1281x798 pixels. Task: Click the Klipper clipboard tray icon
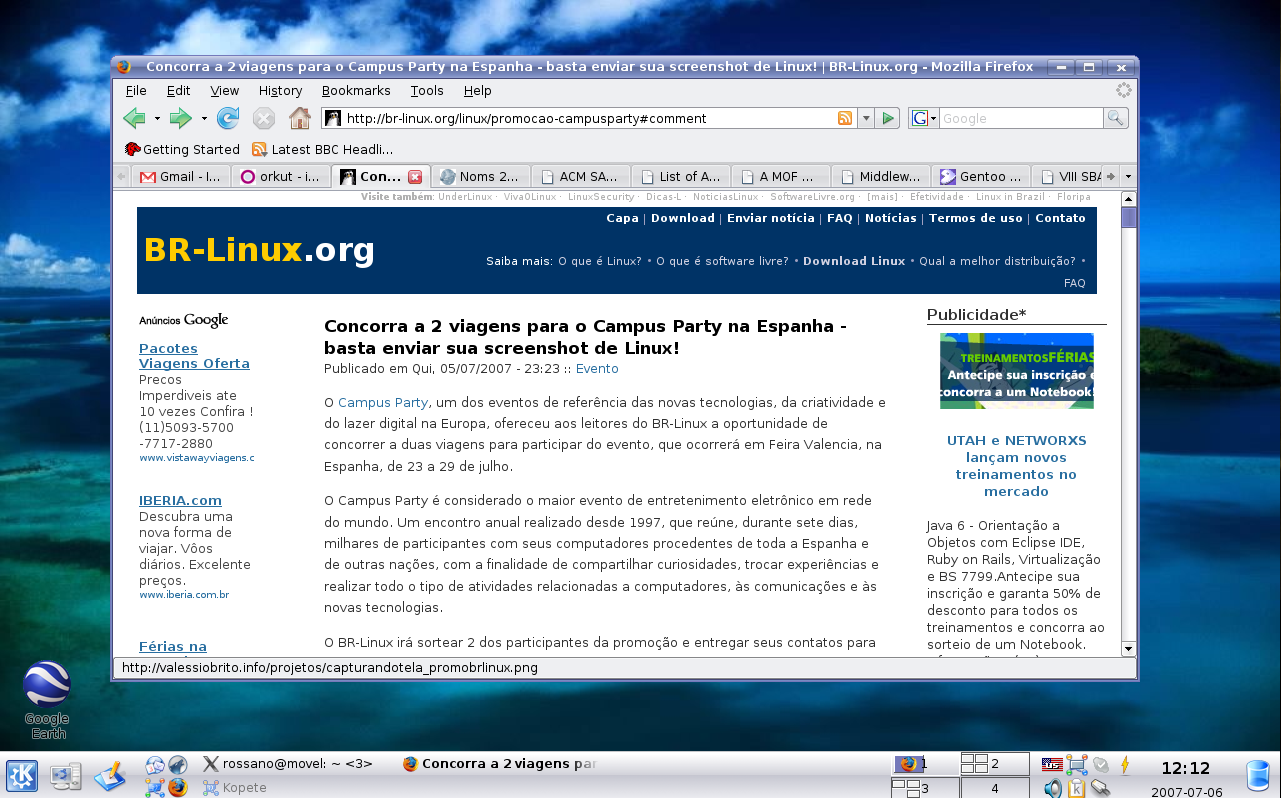tap(1077, 788)
